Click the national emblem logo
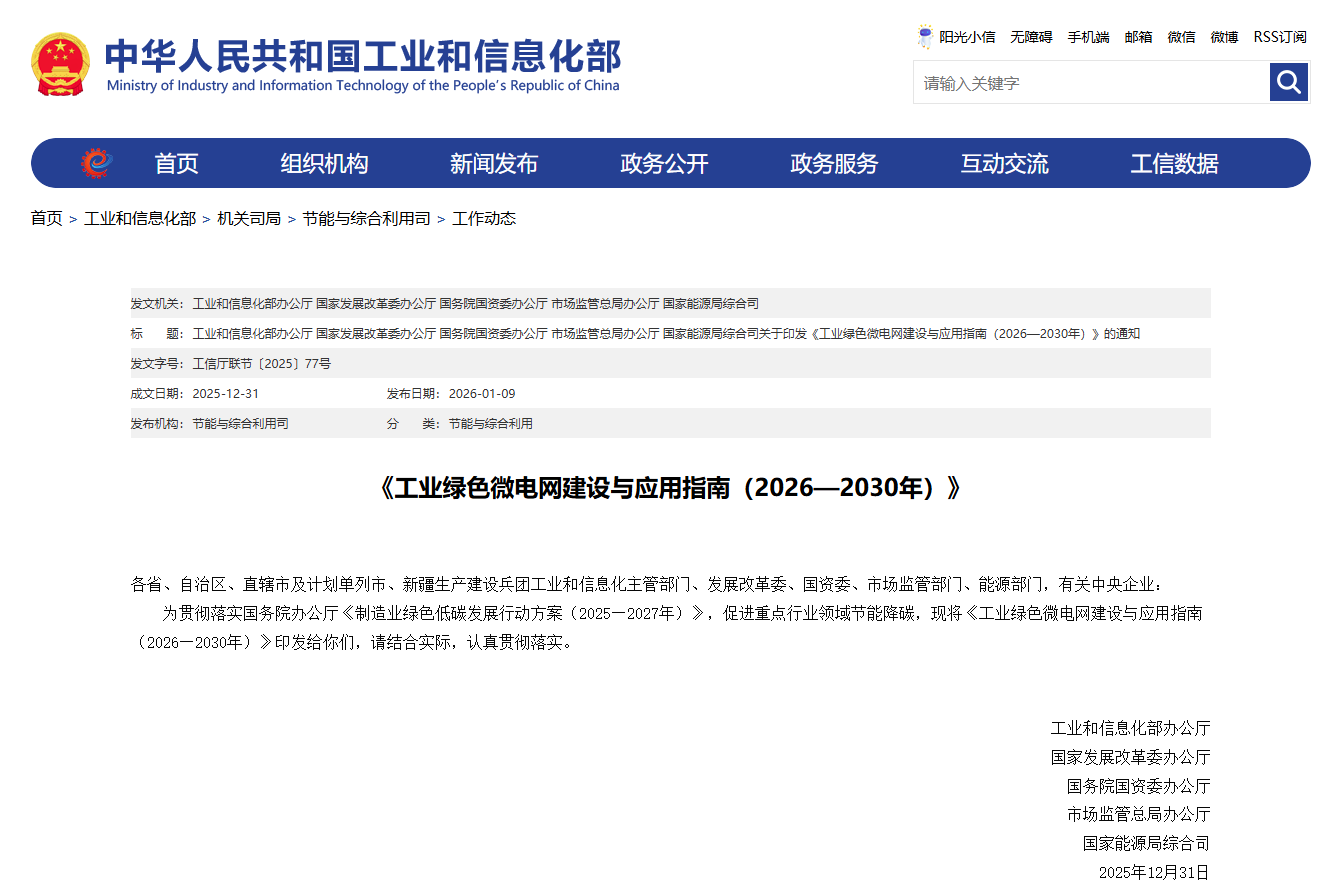Viewport: 1332px width, 886px height. pyautogui.click(x=60, y=64)
